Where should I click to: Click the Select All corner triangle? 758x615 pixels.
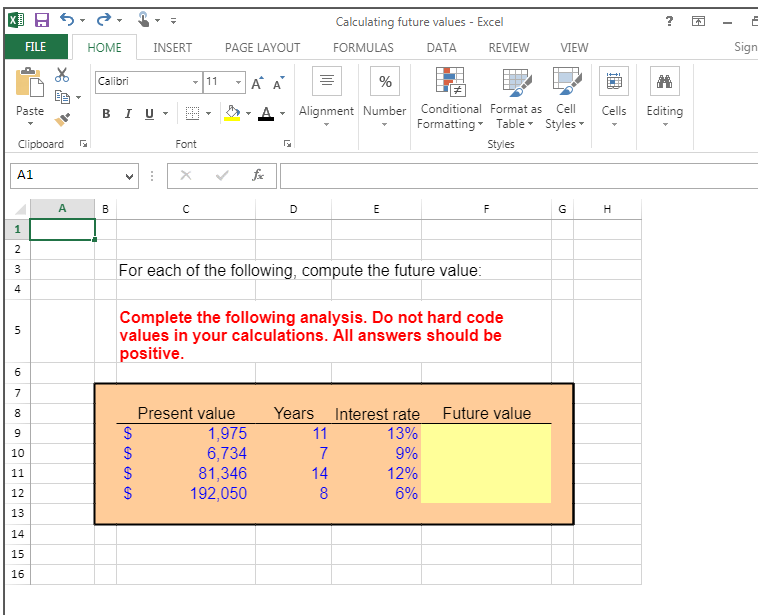[x=19, y=209]
